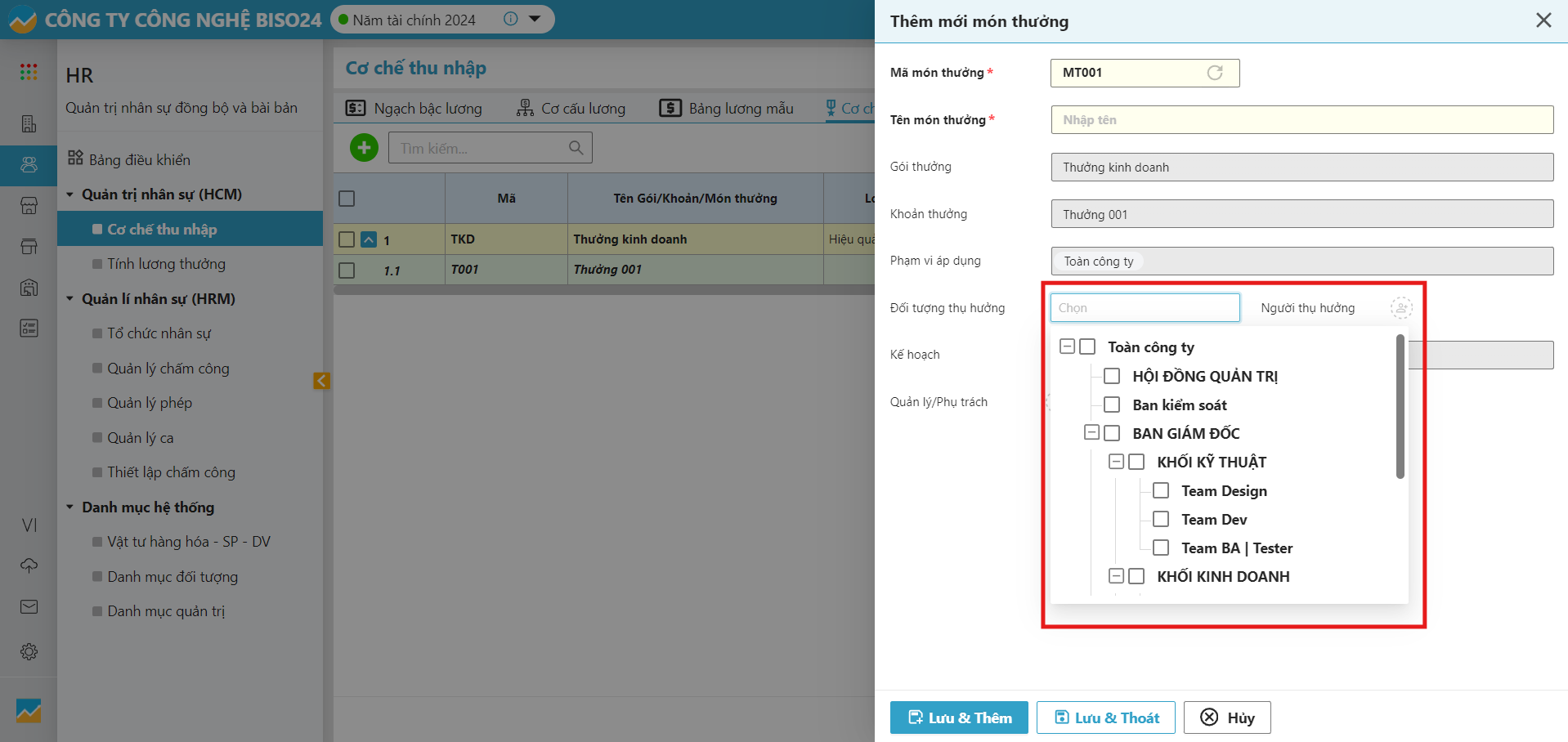Viewport: 1568px width, 742px height.
Task: Switch to the Ngạch bậc lương tab
Action: 414,108
